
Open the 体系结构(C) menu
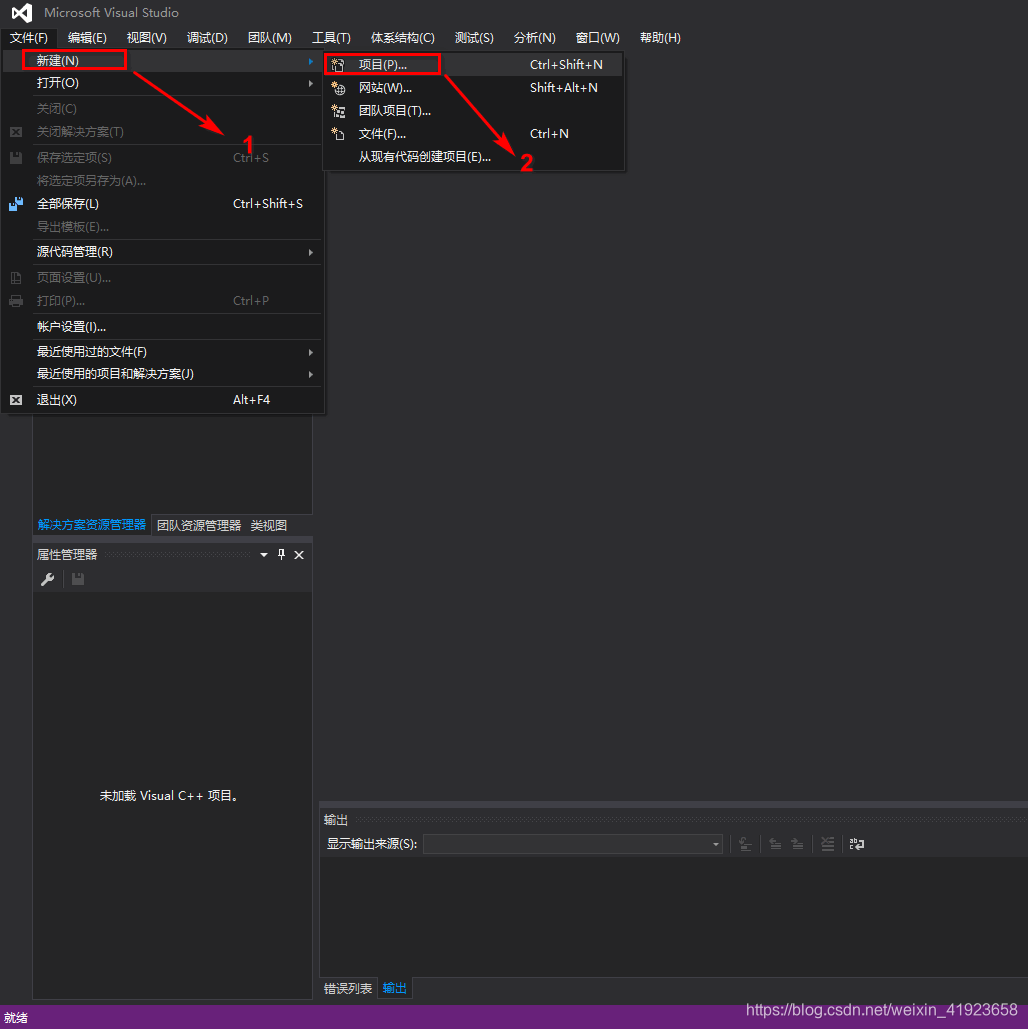(402, 37)
